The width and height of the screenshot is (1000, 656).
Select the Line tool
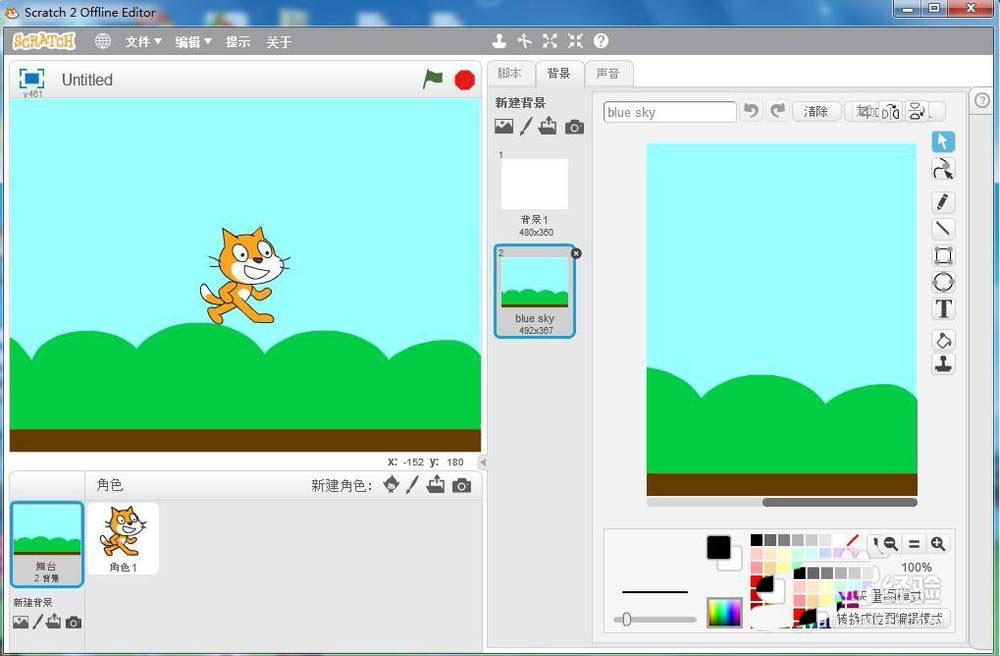pyautogui.click(x=943, y=228)
